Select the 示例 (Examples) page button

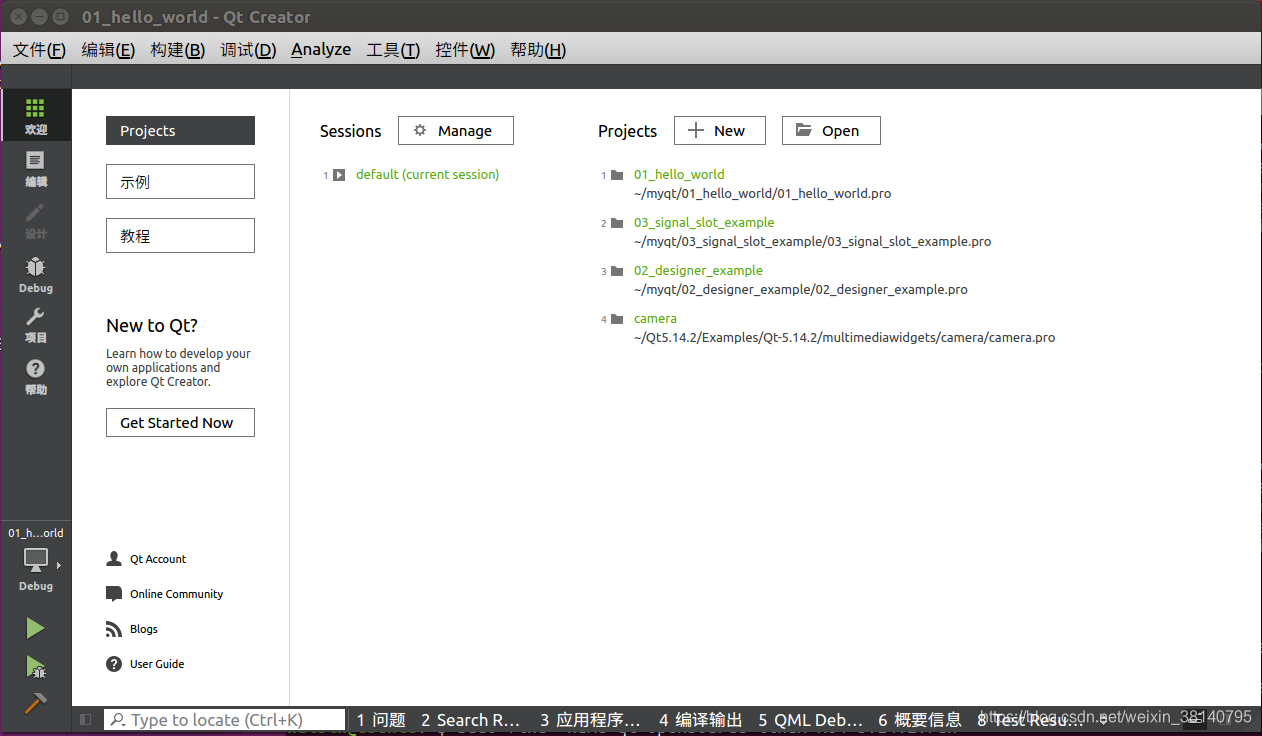[x=180, y=182]
